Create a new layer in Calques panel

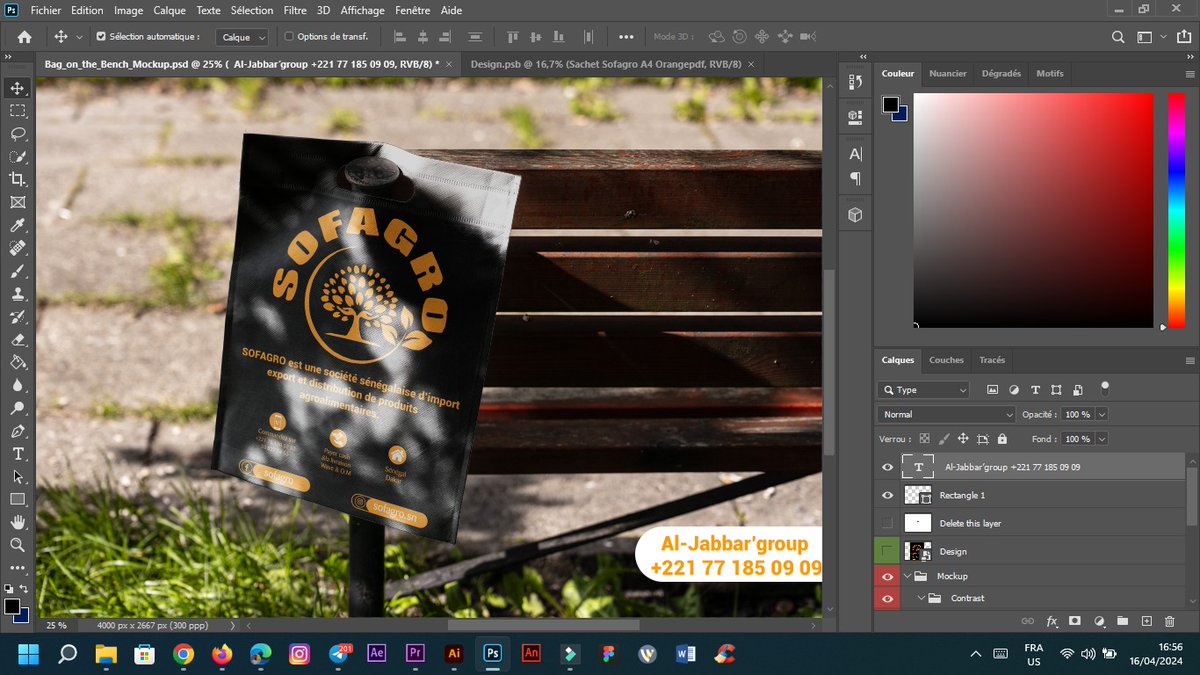coord(1147,621)
